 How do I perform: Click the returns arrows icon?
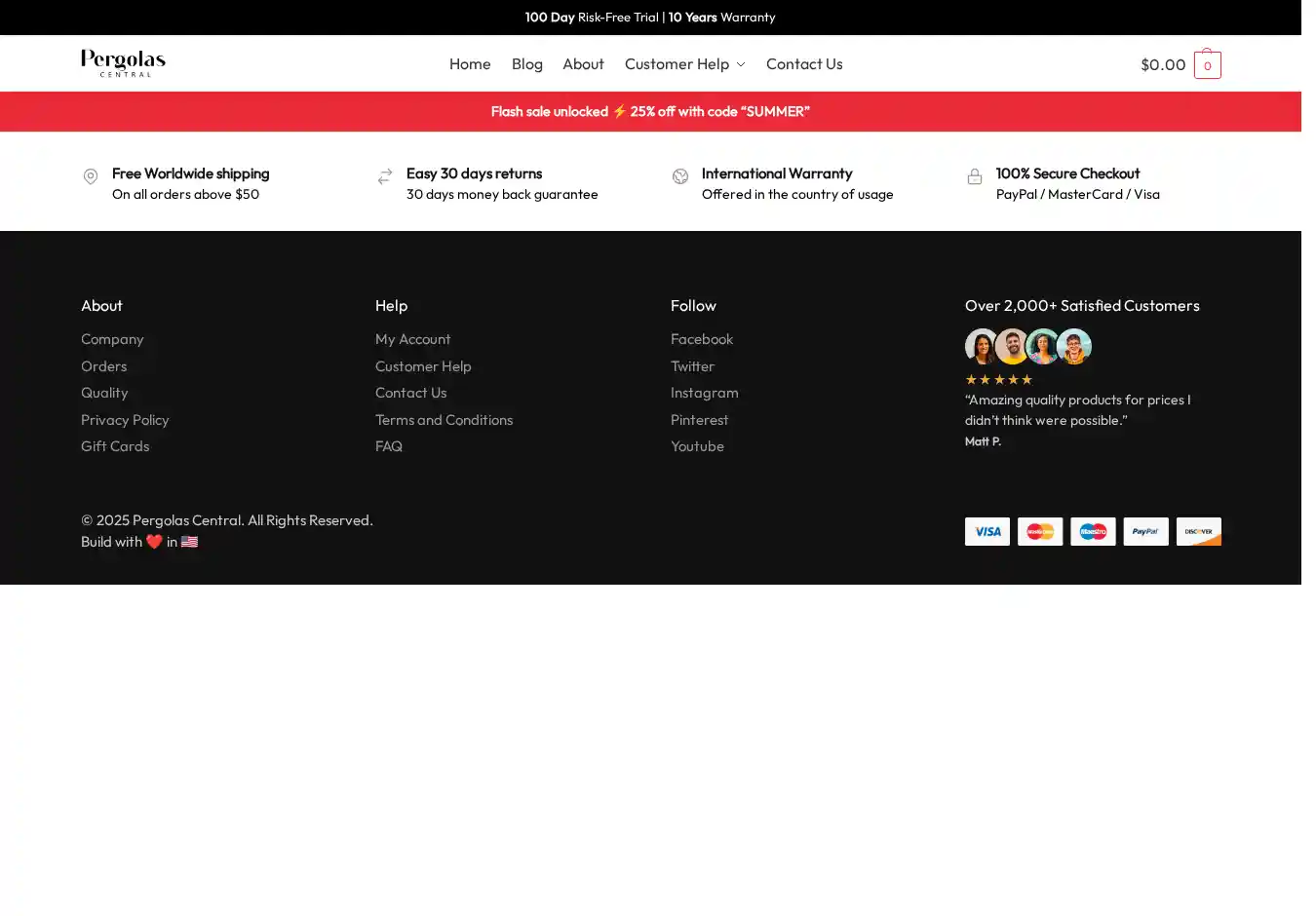coord(385,176)
